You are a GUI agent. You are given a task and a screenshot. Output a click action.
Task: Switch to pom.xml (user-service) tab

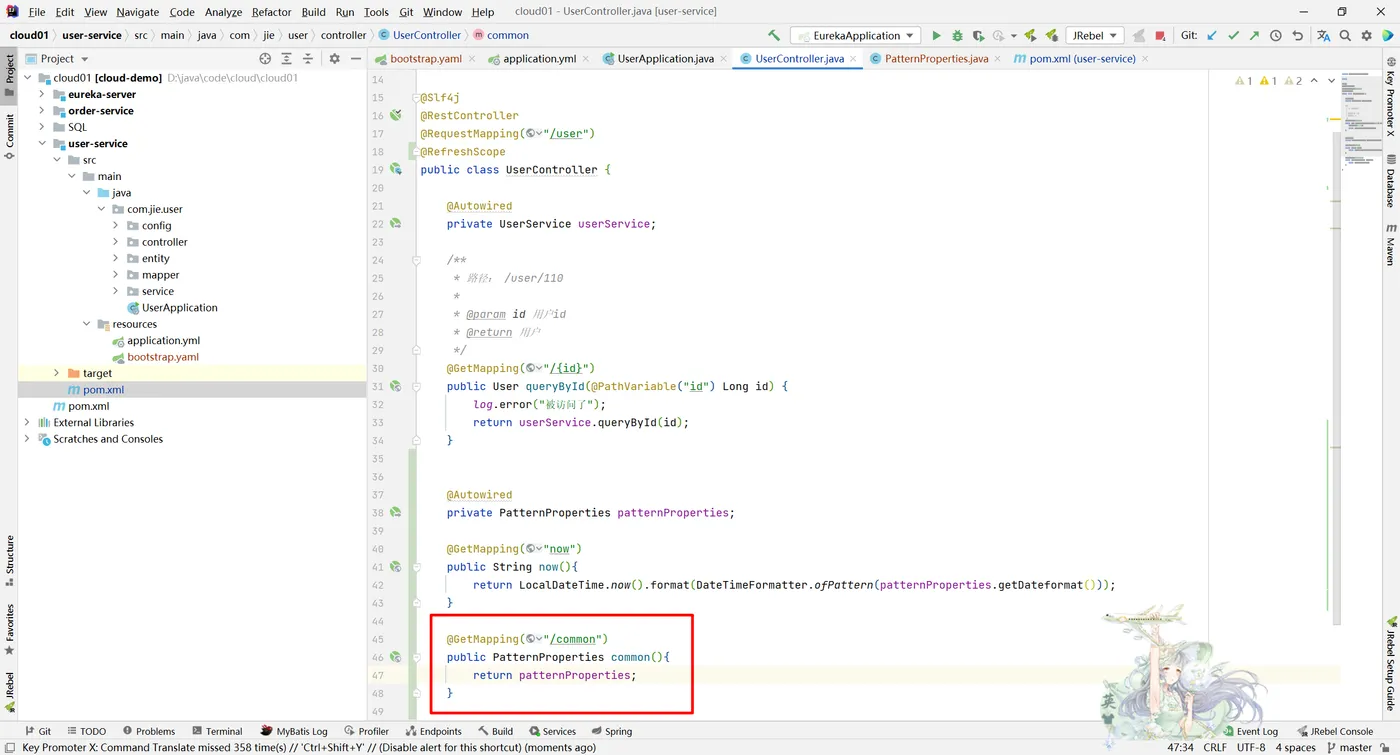[1081, 59]
